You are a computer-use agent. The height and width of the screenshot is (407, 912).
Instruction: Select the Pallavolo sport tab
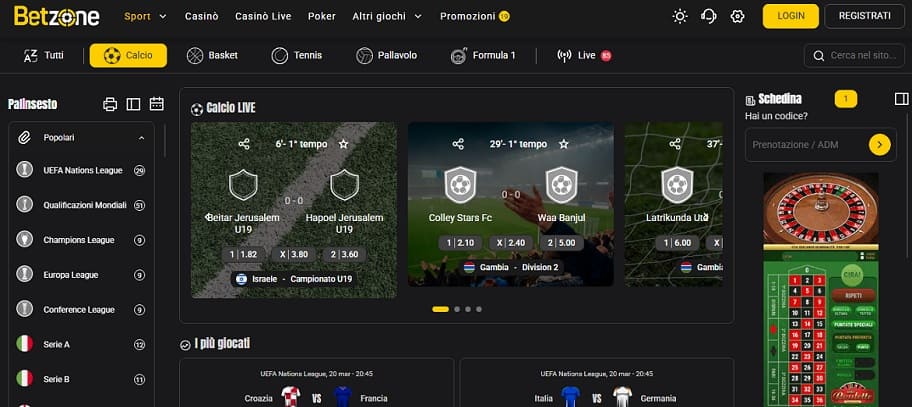point(387,56)
